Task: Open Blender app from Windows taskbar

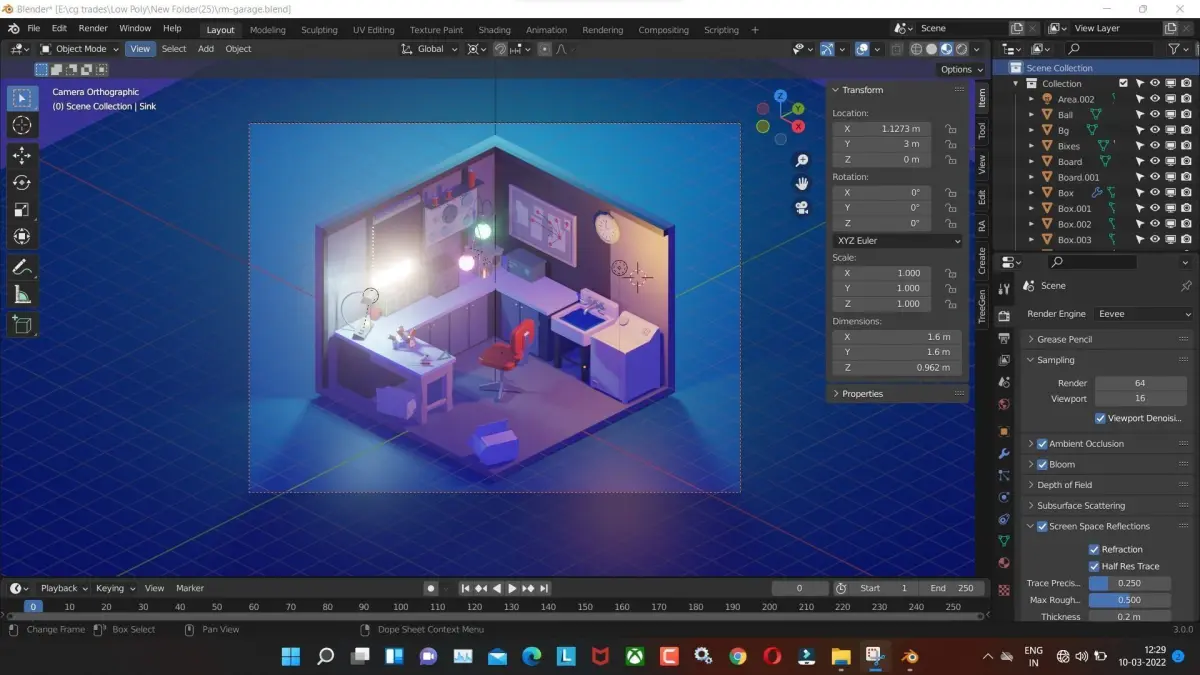Action: (910, 656)
